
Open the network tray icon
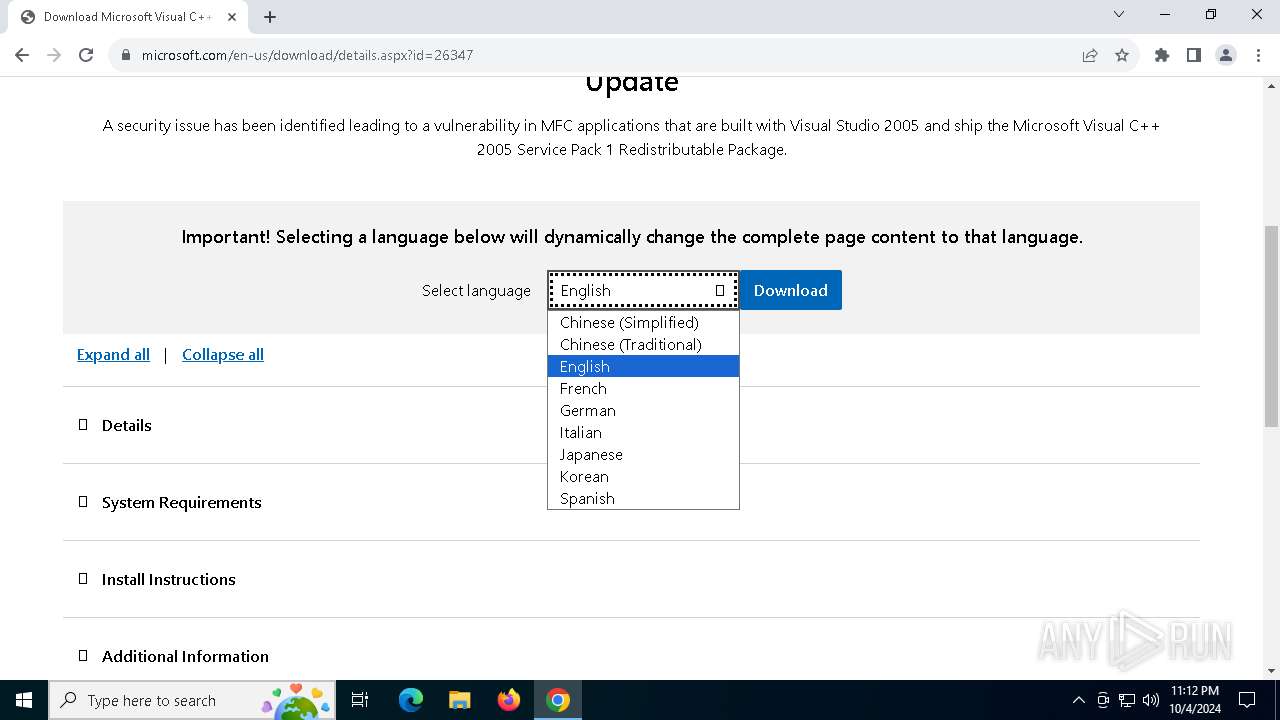pyautogui.click(x=1127, y=700)
